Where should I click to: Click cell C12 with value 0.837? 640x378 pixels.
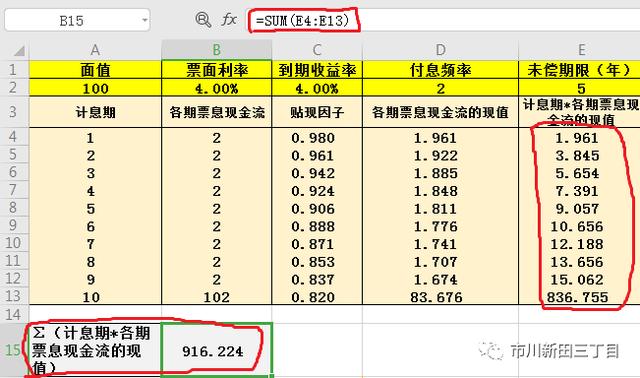[317, 279]
